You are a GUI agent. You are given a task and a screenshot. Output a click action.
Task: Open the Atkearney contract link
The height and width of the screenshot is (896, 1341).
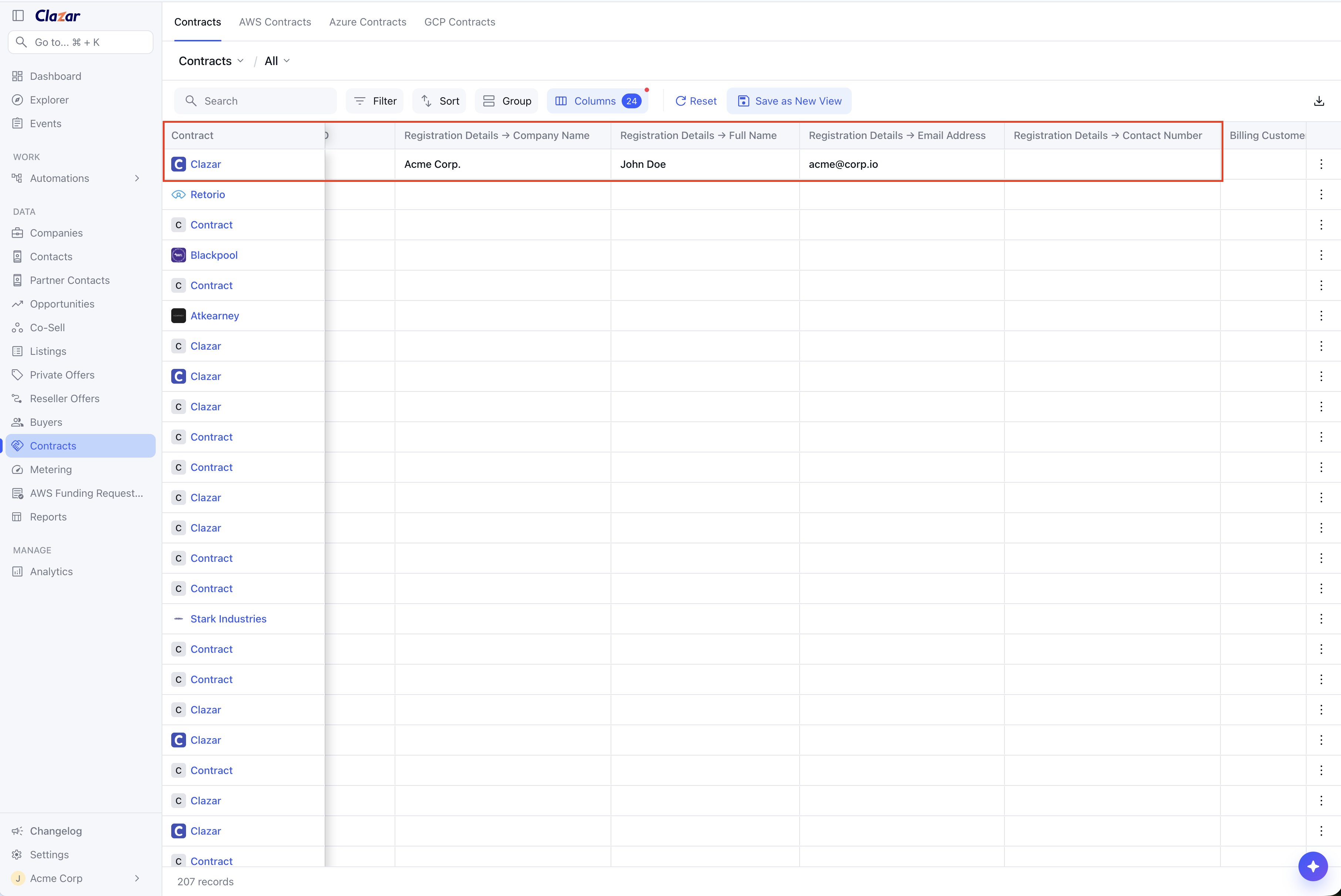coord(215,316)
